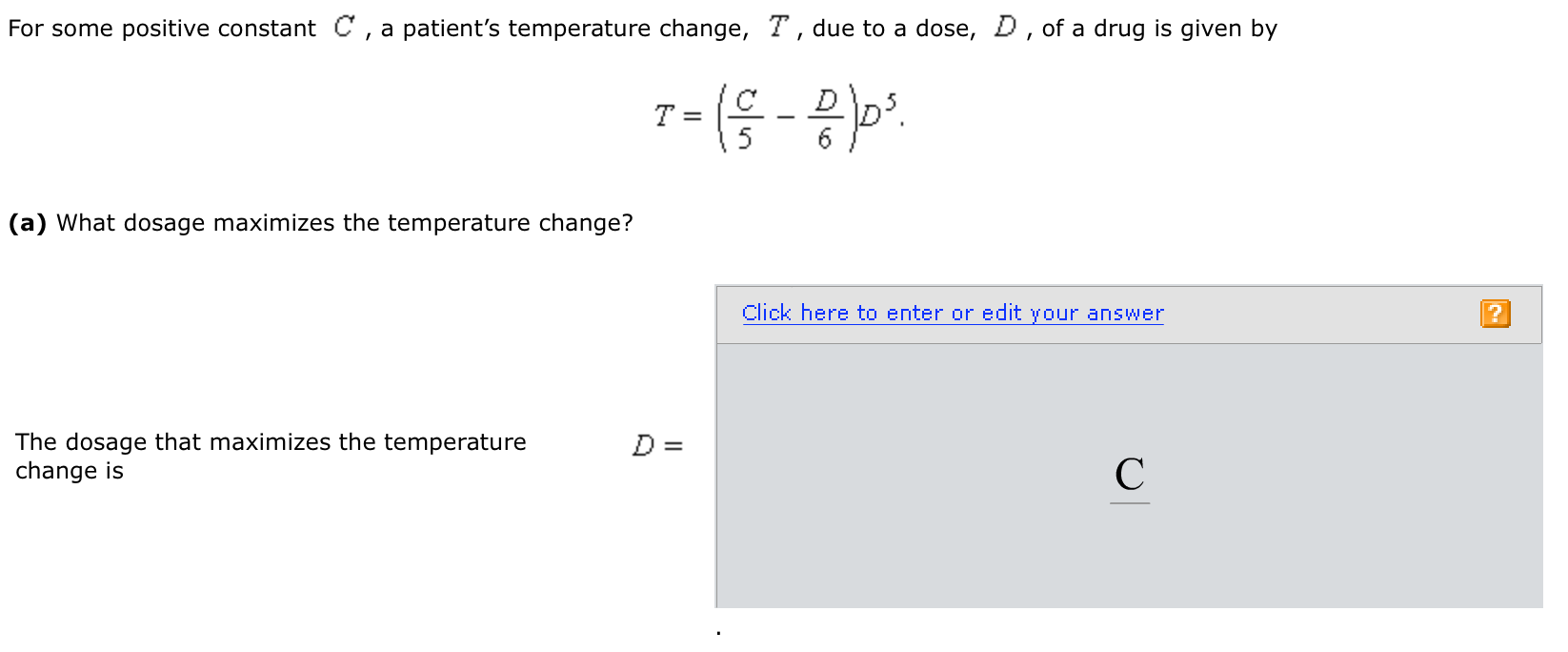Select the text 'The dosage that maximizes the temperature'
The height and width of the screenshot is (652, 1568).
point(271,441)
